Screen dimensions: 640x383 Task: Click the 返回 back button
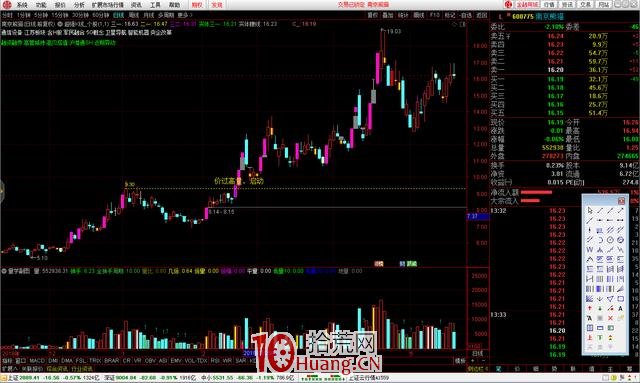[x=482, y=15]
